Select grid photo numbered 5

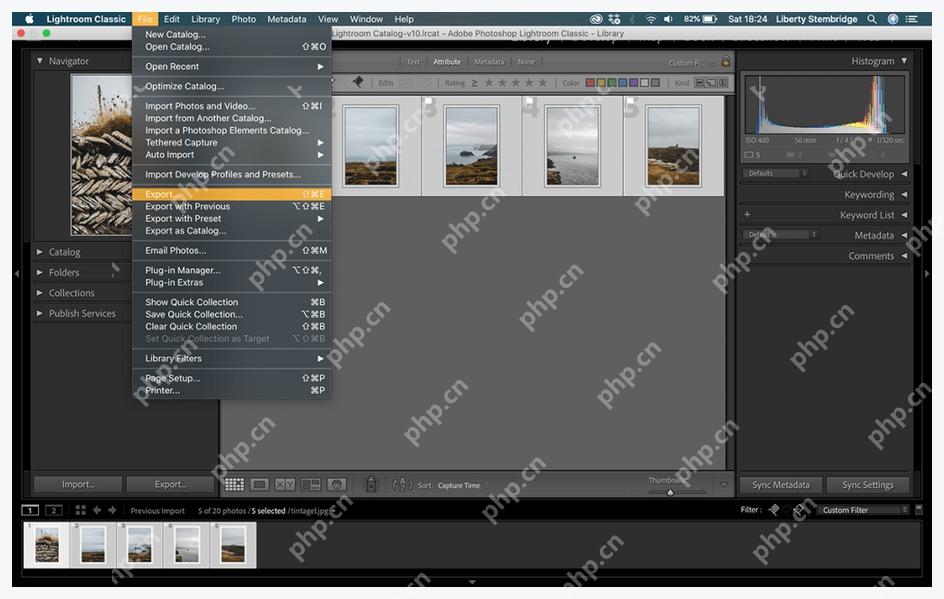(674, 146)
